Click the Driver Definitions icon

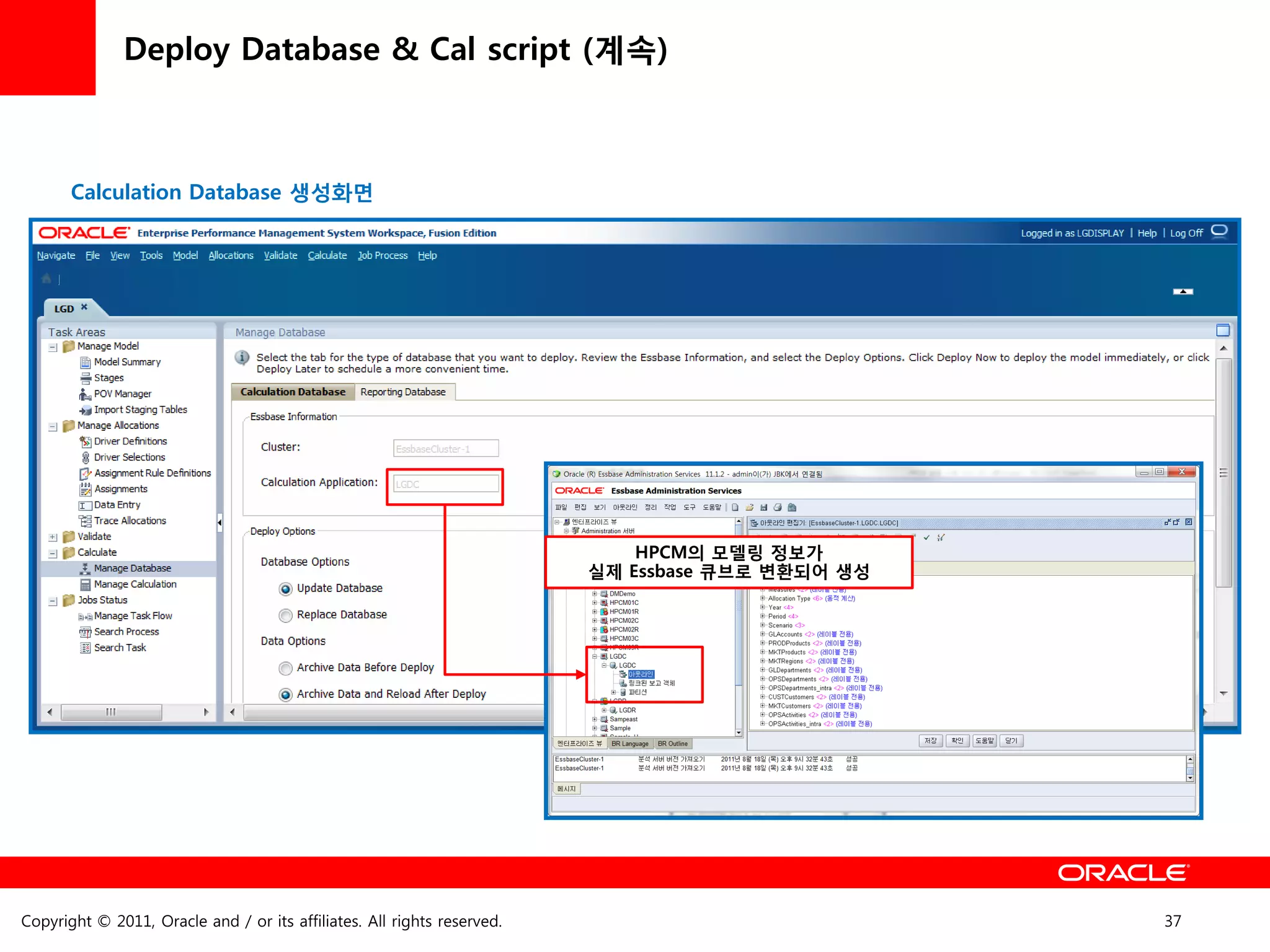pyautogui.click(x=86, y=442)
